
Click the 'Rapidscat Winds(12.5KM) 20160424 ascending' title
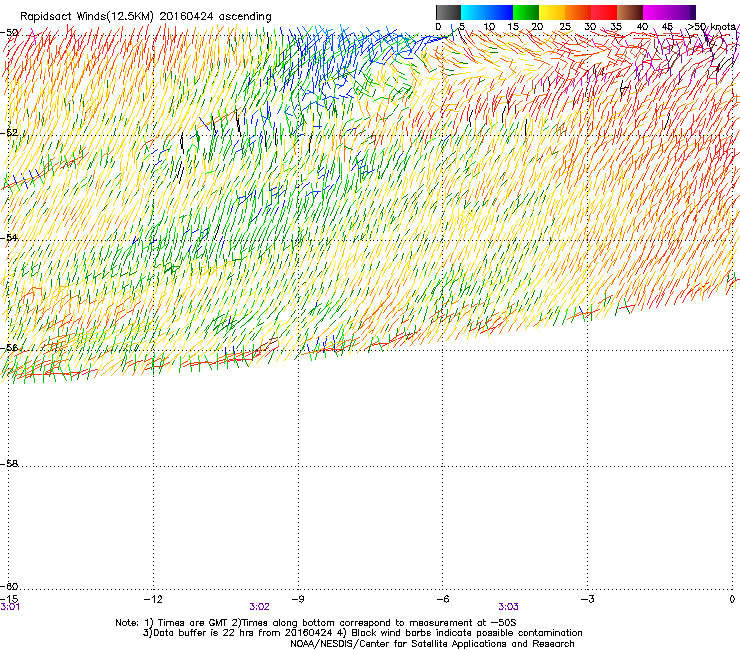coord(146,17)
